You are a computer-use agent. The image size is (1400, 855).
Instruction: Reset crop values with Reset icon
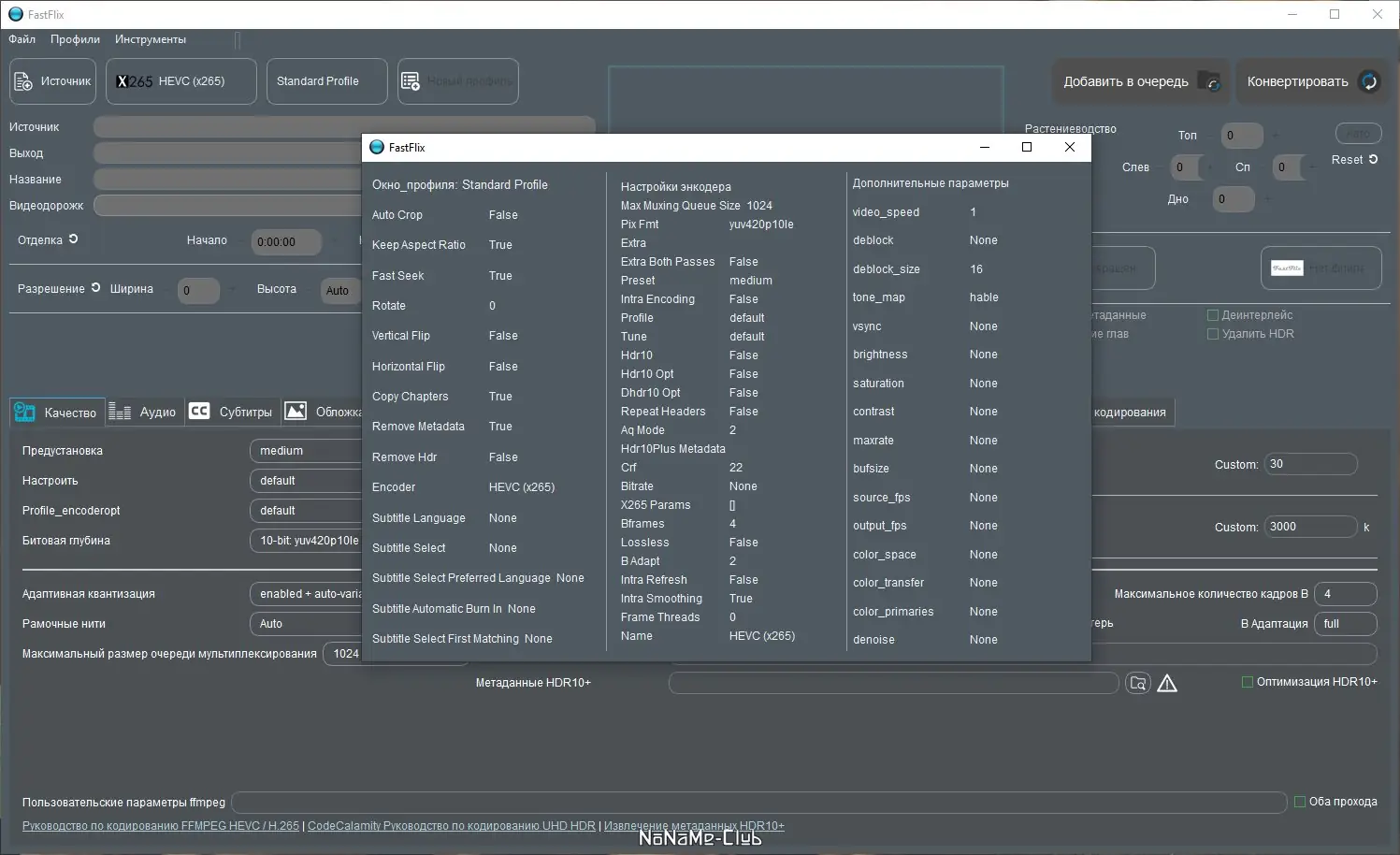tap(1373, 160)
